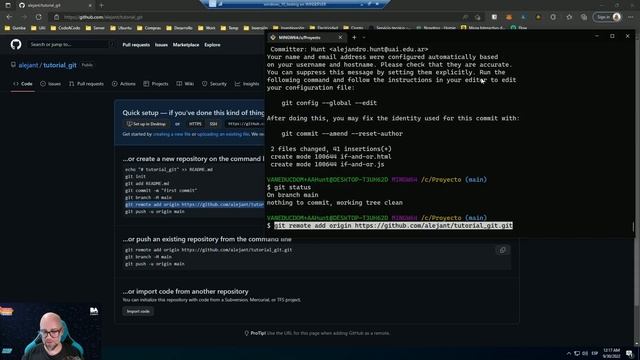Image resolution: width=640 pixels, height=360 pixels.
Task: Open Explore in GitHub header
Action: [x=212, y=44]
